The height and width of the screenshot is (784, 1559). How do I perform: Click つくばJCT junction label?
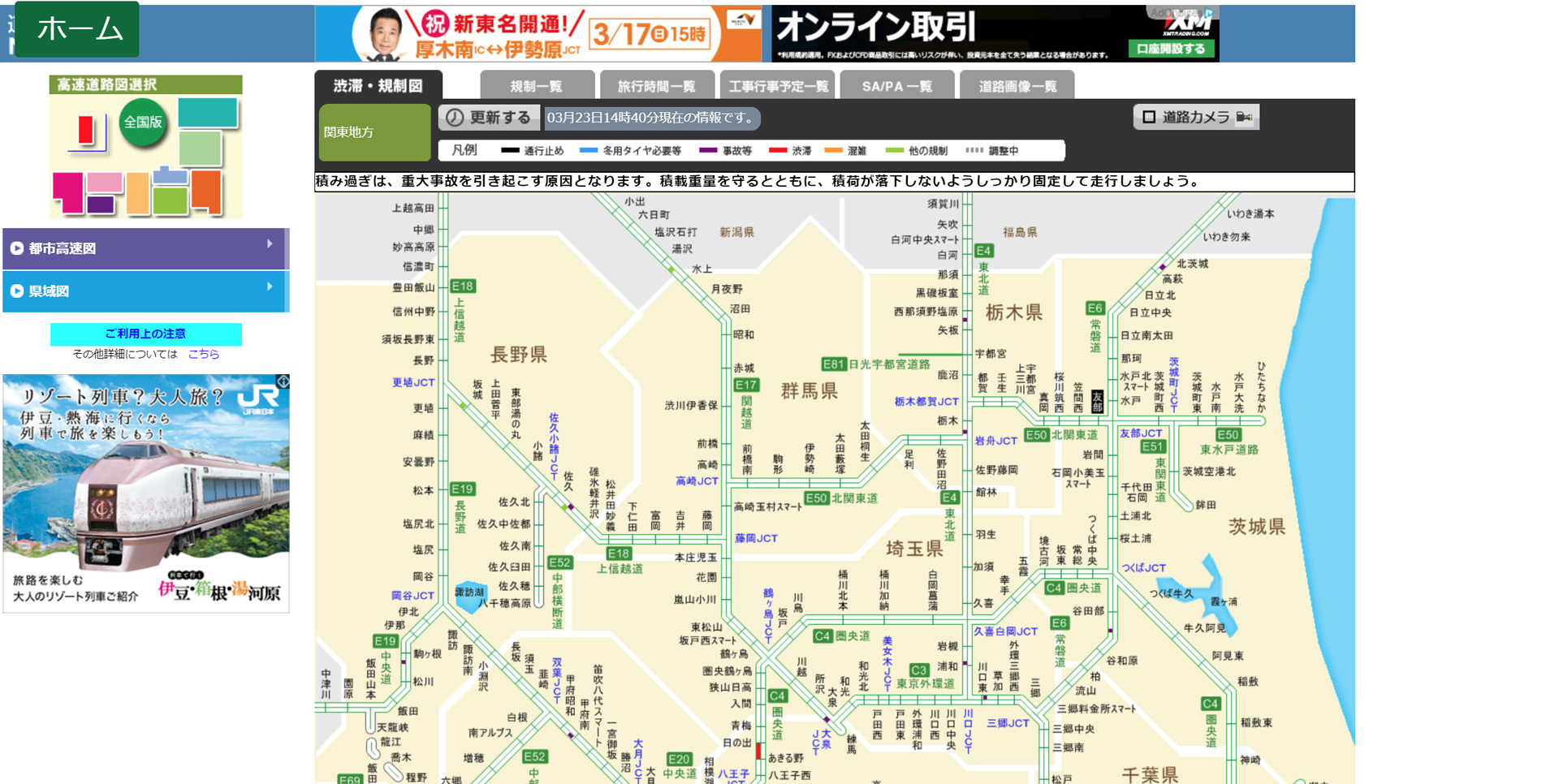click(1143, 568)
